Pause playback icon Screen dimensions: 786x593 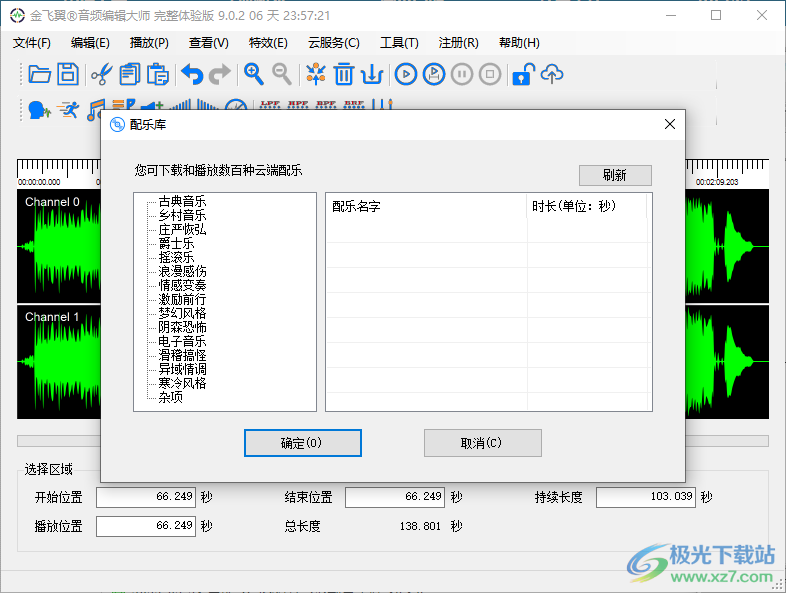point(462,74)
